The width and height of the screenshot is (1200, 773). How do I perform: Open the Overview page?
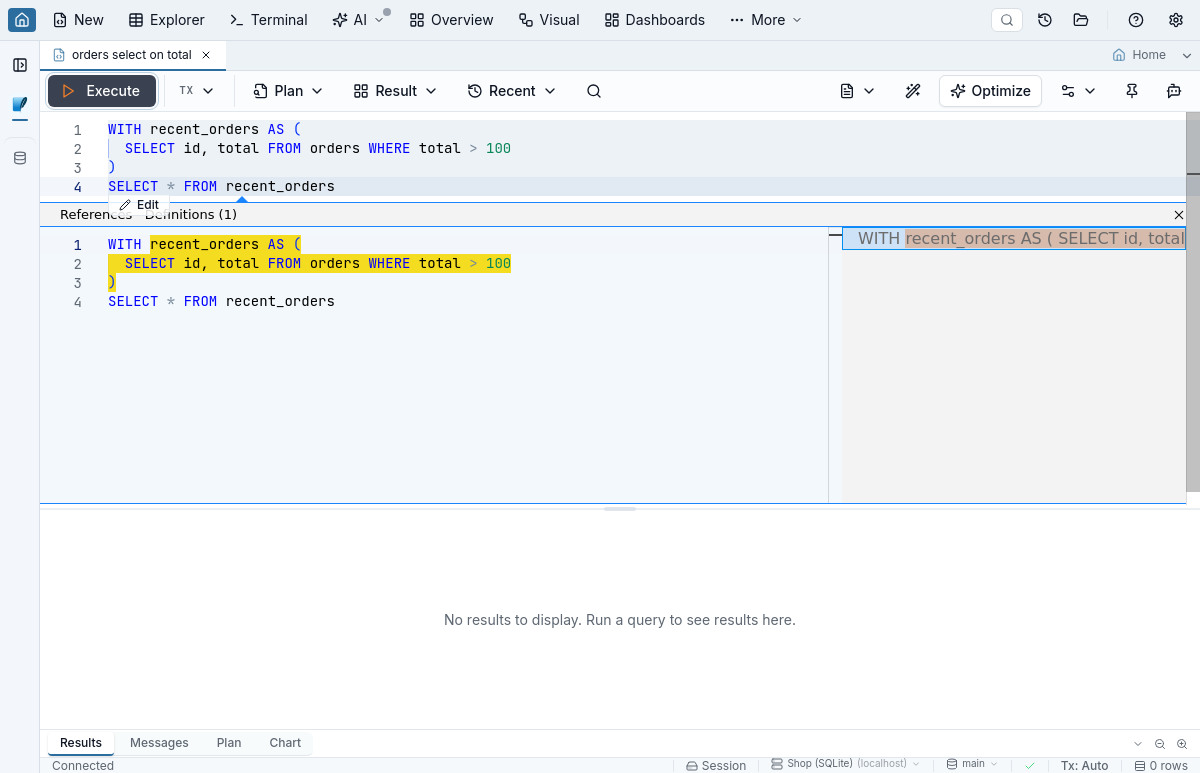[451, 20]
